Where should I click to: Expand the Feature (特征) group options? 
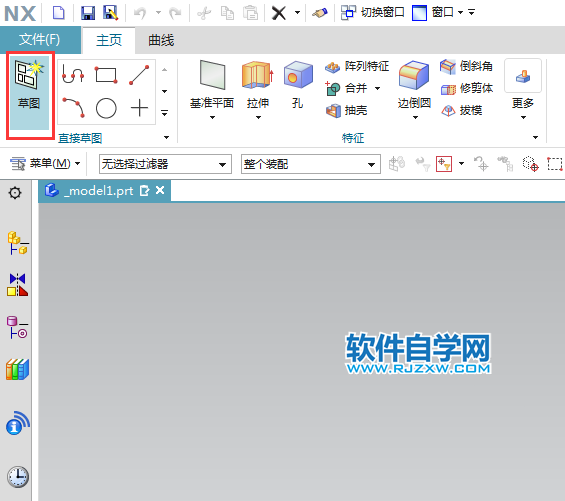click(x=535, y=137)
